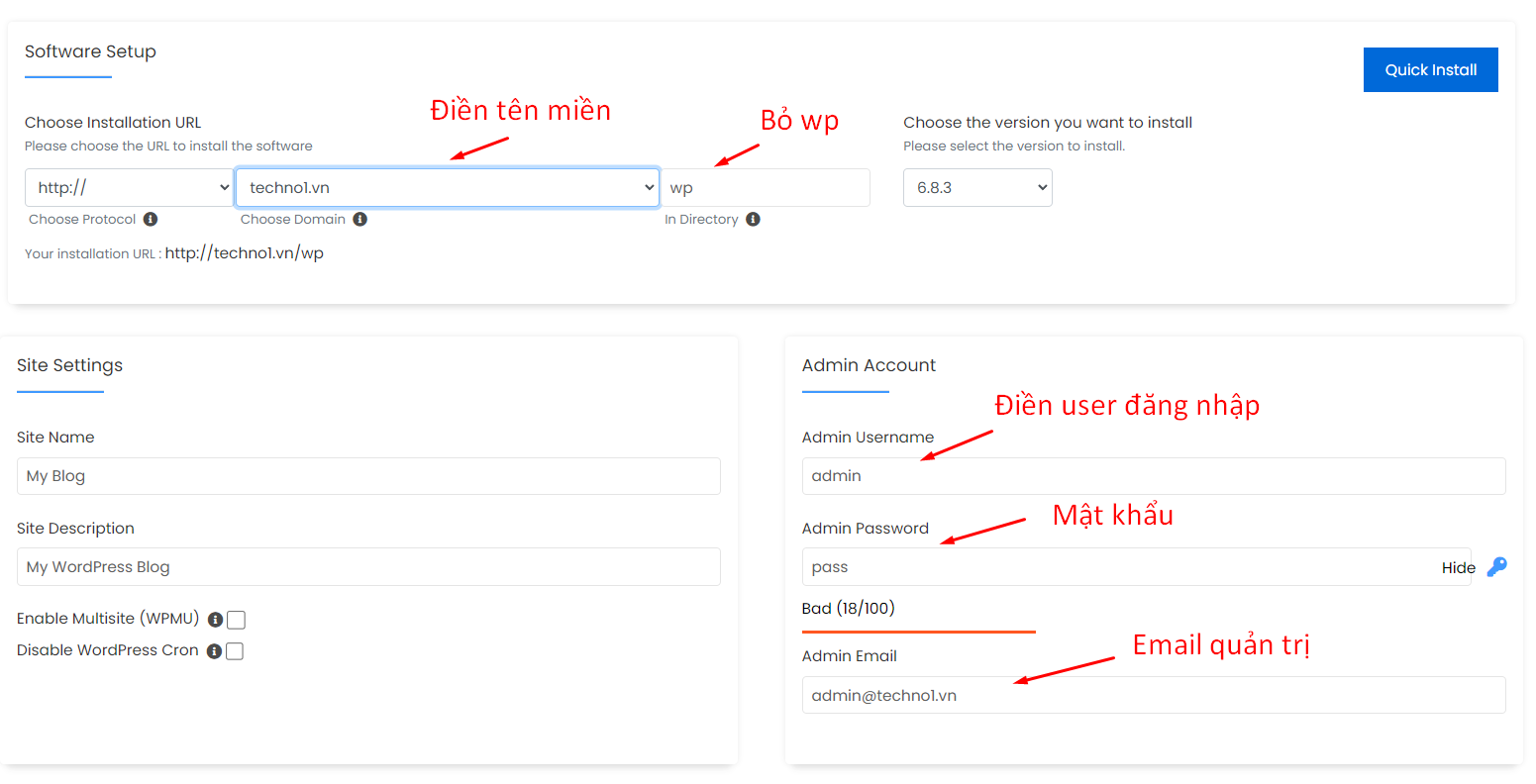Expand the techno1.vn domain dropdown
1536x784 pixels.
[x=447, y=188]
